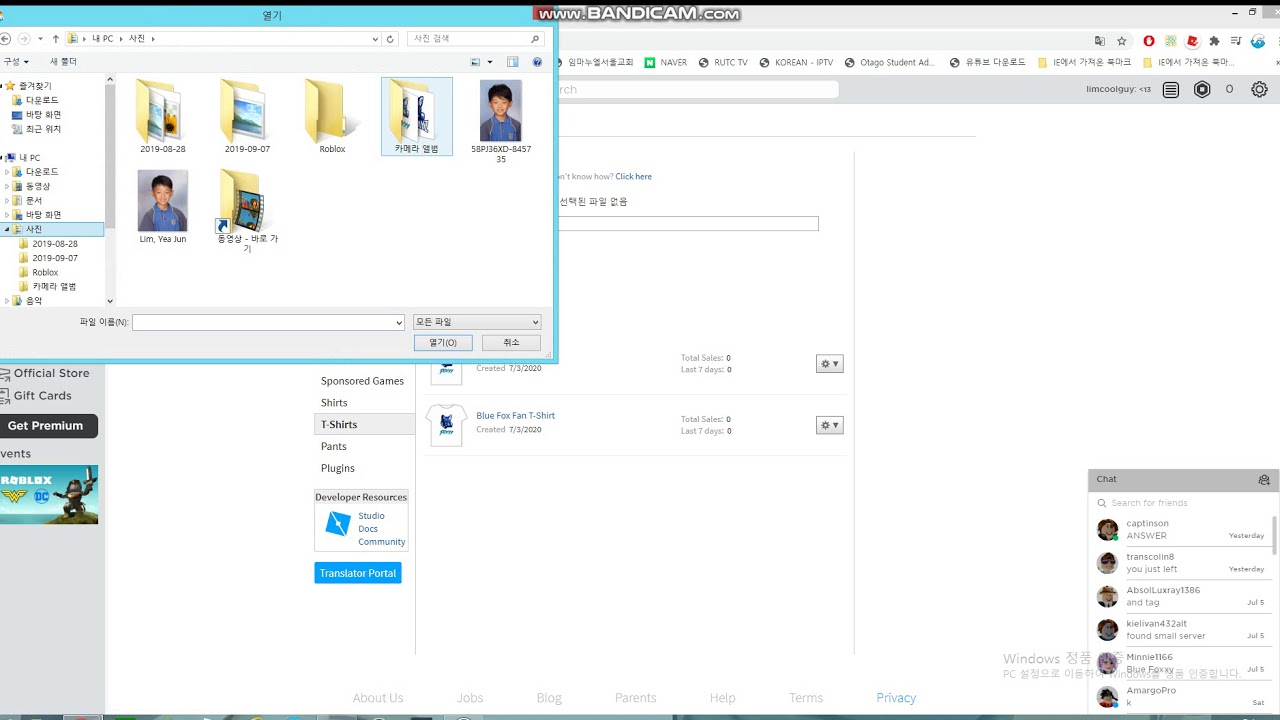Screen dimensions: 1280x720
Task: Open the Robux hexagon icon in Roblox header
Action: [1202, 89]
